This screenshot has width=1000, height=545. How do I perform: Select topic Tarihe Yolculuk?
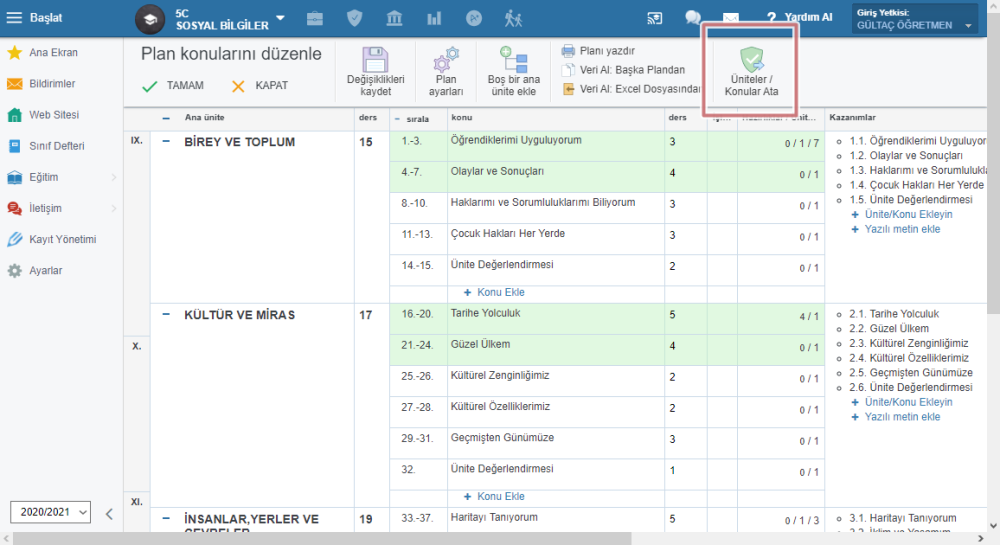click(485, 313)
